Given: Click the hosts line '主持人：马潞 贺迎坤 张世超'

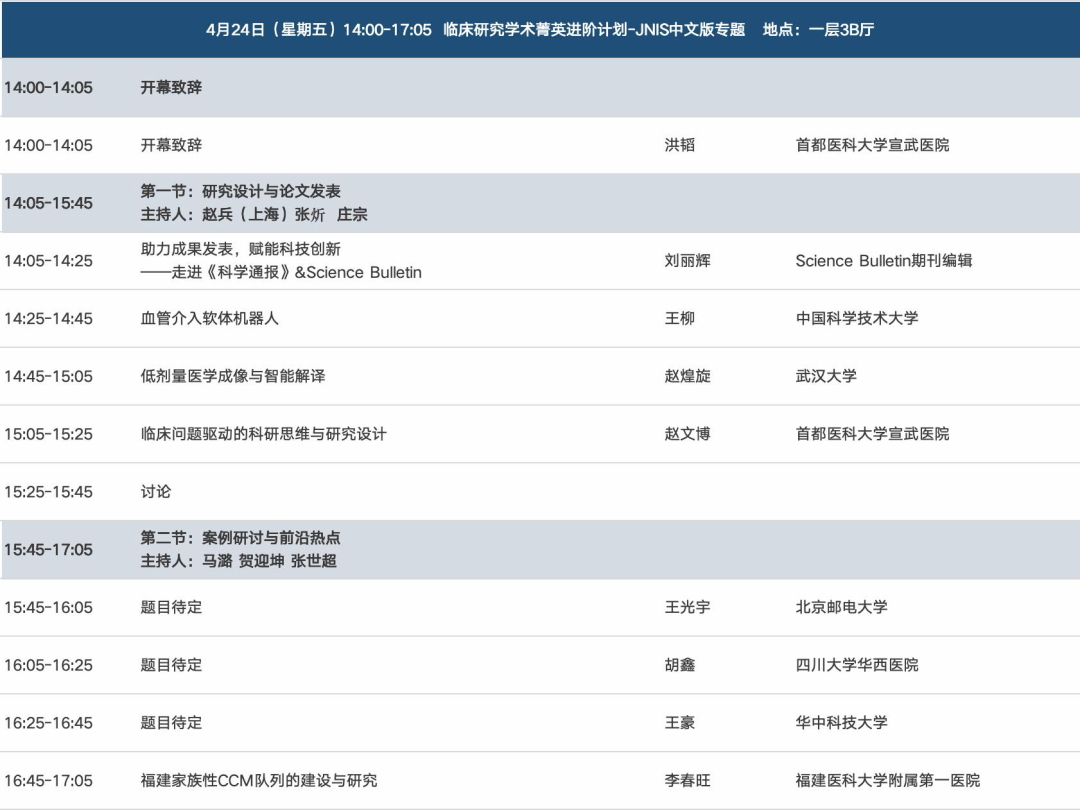Looking at the screenshot, I should pos(238,561).
